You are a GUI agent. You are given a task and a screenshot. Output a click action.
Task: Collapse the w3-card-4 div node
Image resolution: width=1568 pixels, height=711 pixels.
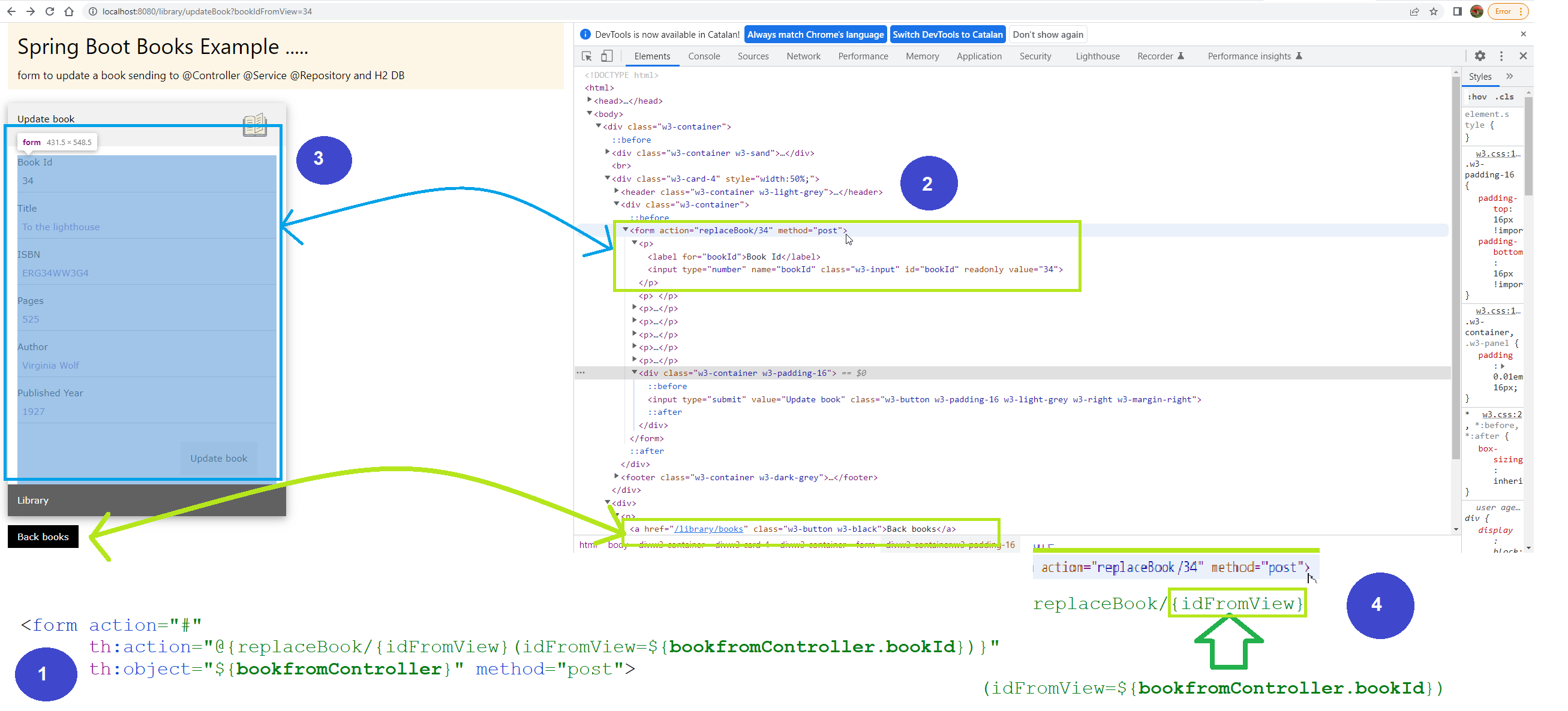[607, 178]
